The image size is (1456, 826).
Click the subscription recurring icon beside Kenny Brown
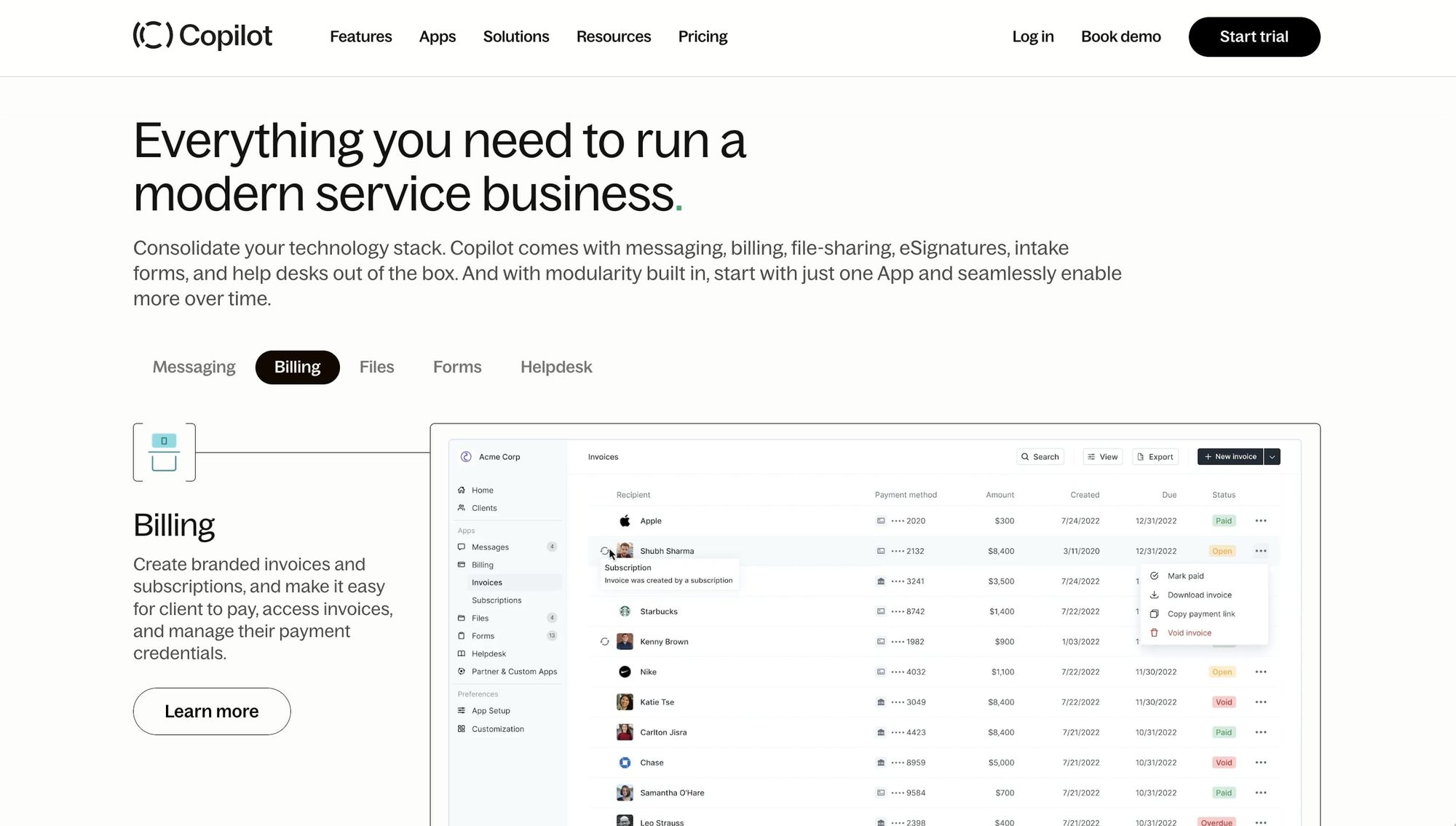(x=604, y=642)
